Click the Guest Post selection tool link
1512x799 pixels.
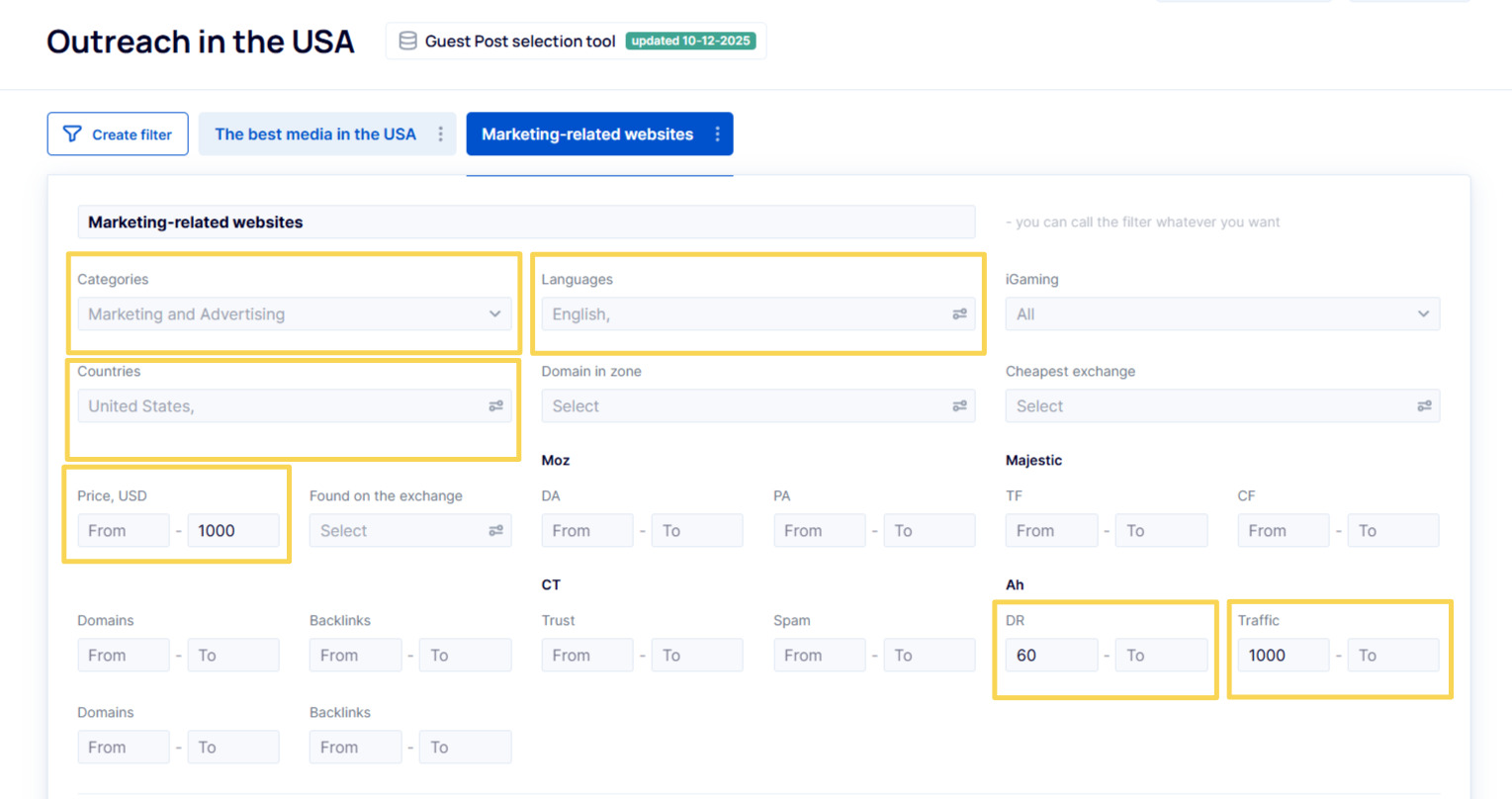519,41
